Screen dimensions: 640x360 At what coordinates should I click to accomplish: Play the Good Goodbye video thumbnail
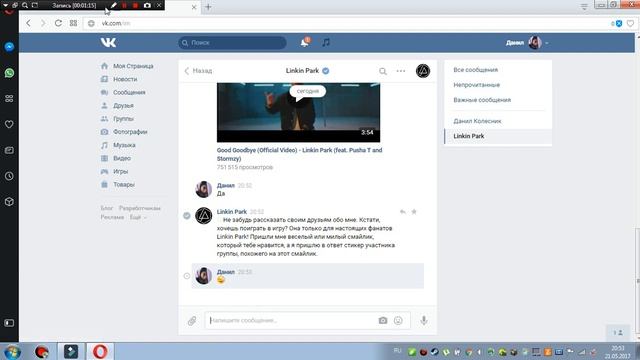coord(298,112)
